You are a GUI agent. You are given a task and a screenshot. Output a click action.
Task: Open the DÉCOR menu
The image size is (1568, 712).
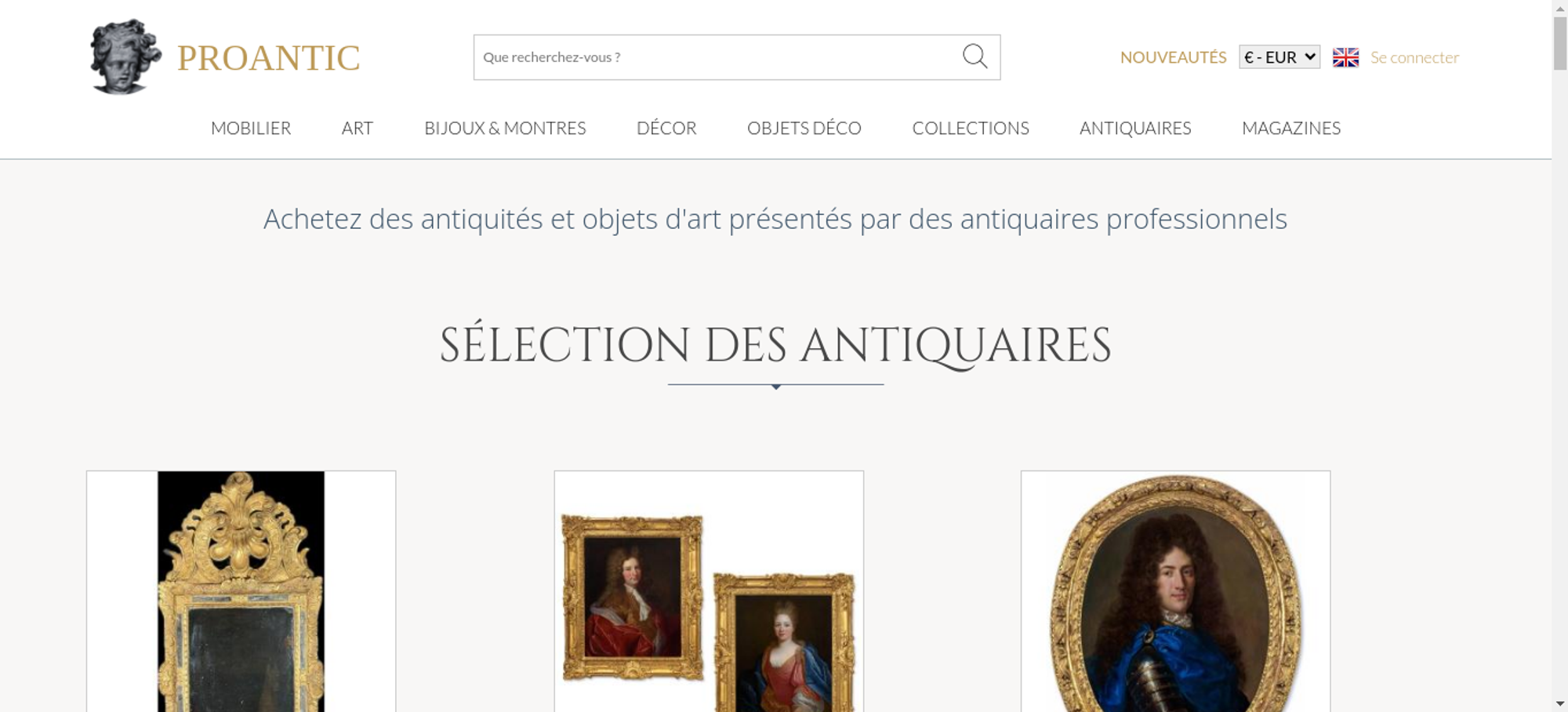click(x=666, y=128)
